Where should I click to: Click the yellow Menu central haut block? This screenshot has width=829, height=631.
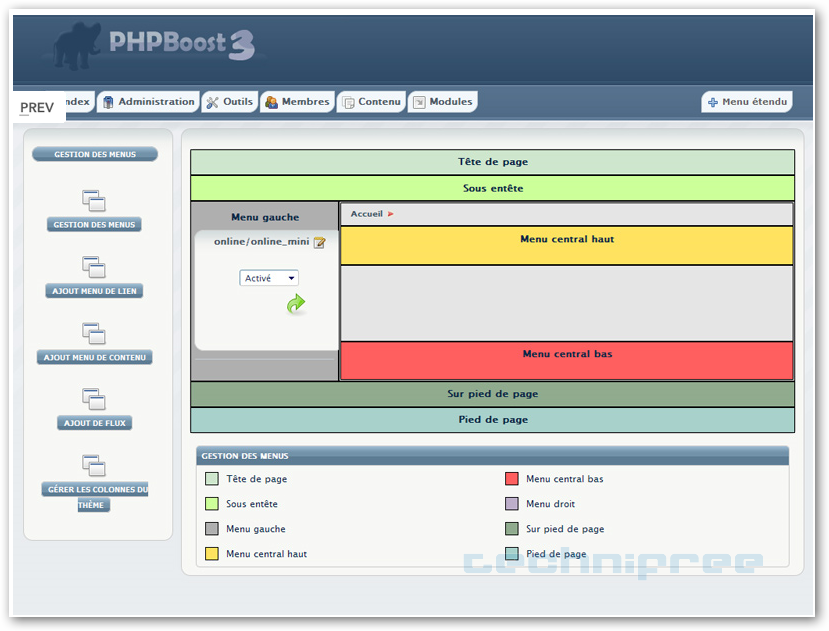567,245
